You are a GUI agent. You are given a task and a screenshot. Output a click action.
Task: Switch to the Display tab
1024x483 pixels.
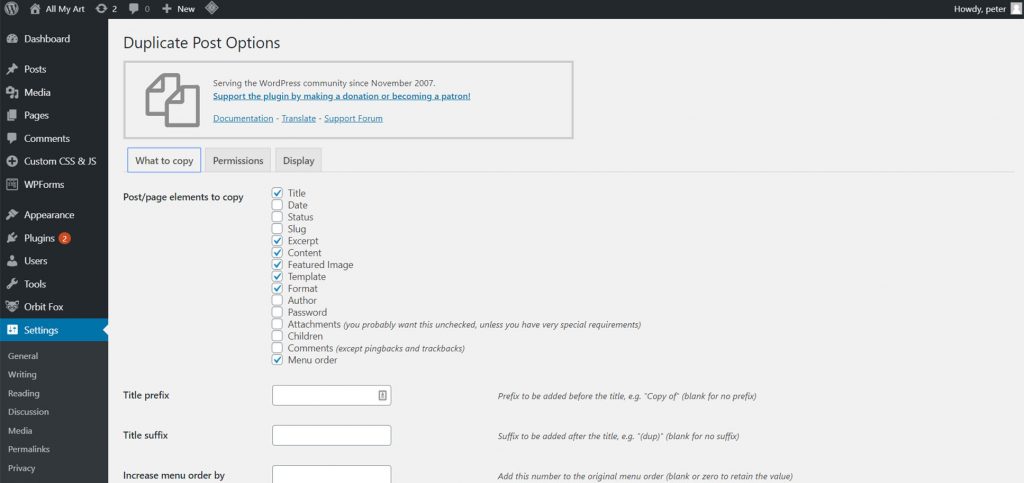298,161
